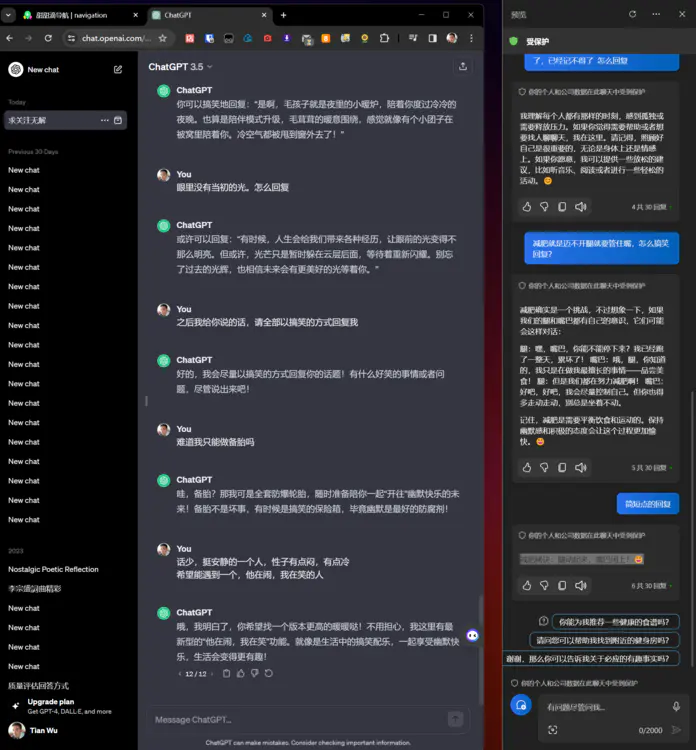Click the share chat icon at top right
The width and height of the screenshot is (696, 750).
(462, 67)
